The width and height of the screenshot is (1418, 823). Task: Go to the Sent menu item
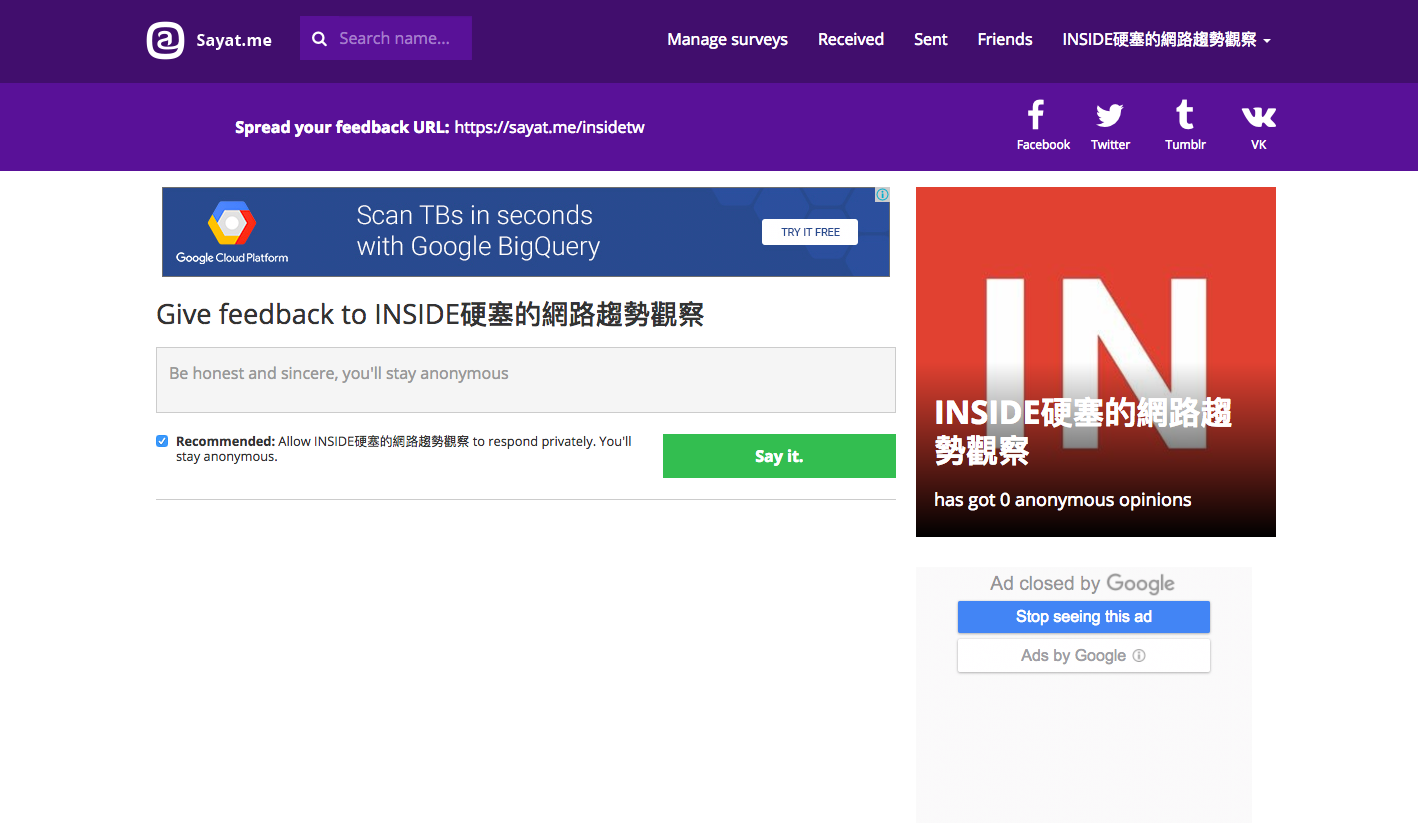(930, 40)
